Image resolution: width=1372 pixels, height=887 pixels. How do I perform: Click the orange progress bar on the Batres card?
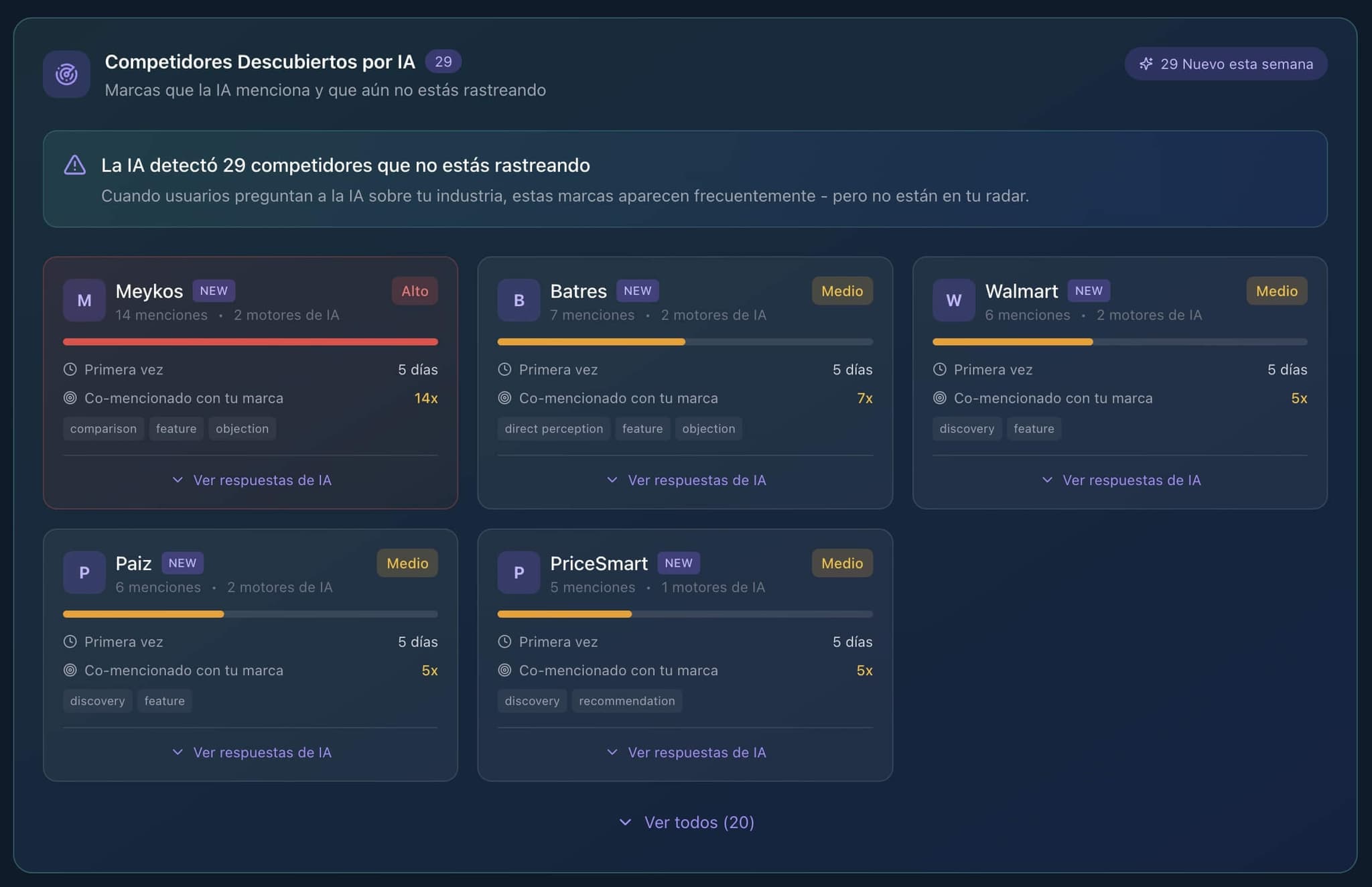590,342
